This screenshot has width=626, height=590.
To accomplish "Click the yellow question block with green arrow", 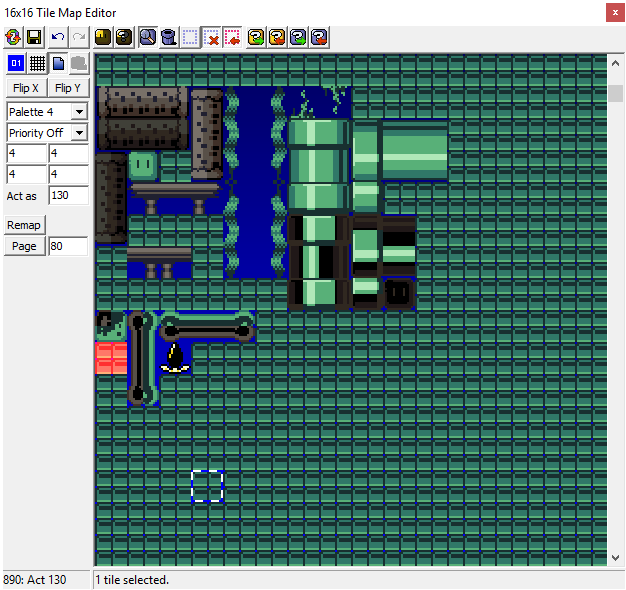I will (x=256, y=38).
